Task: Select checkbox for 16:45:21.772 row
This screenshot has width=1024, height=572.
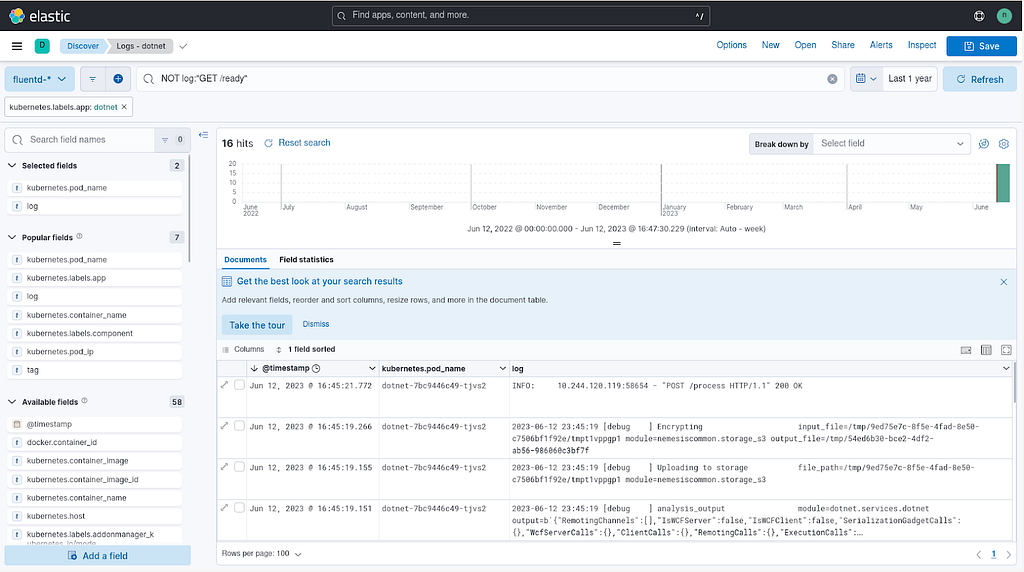Action: [240, 385]
